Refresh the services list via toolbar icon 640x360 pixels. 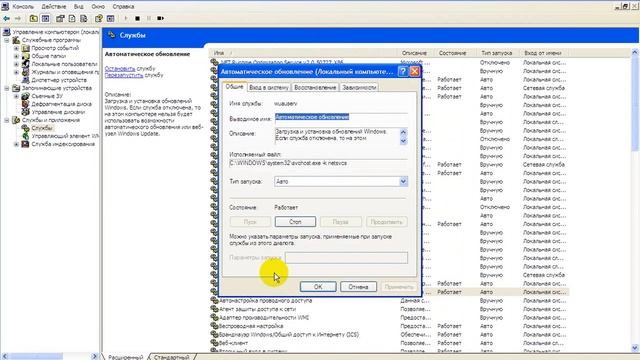click(x=72, y=18)
